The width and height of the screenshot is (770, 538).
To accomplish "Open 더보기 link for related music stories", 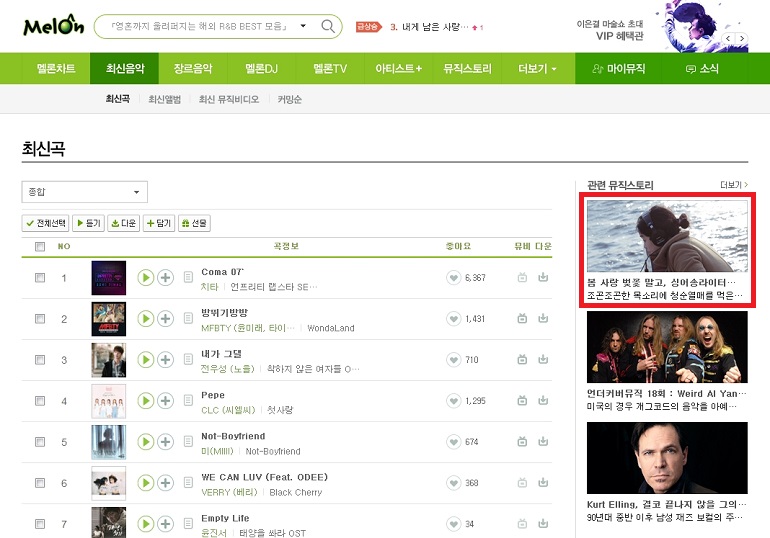I will click(734, 185).
